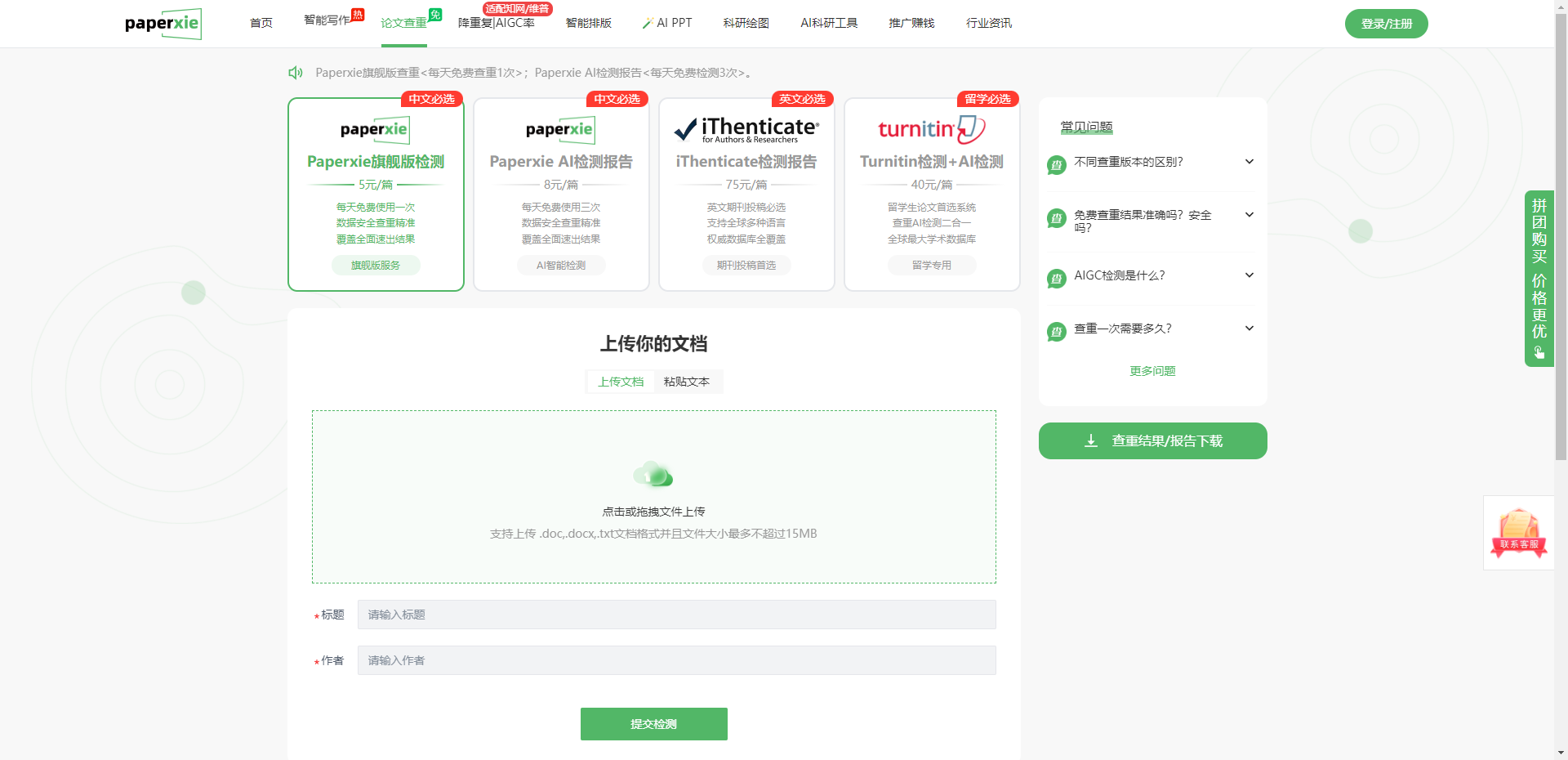Click 查重结果/报告下载 button

1153,440
